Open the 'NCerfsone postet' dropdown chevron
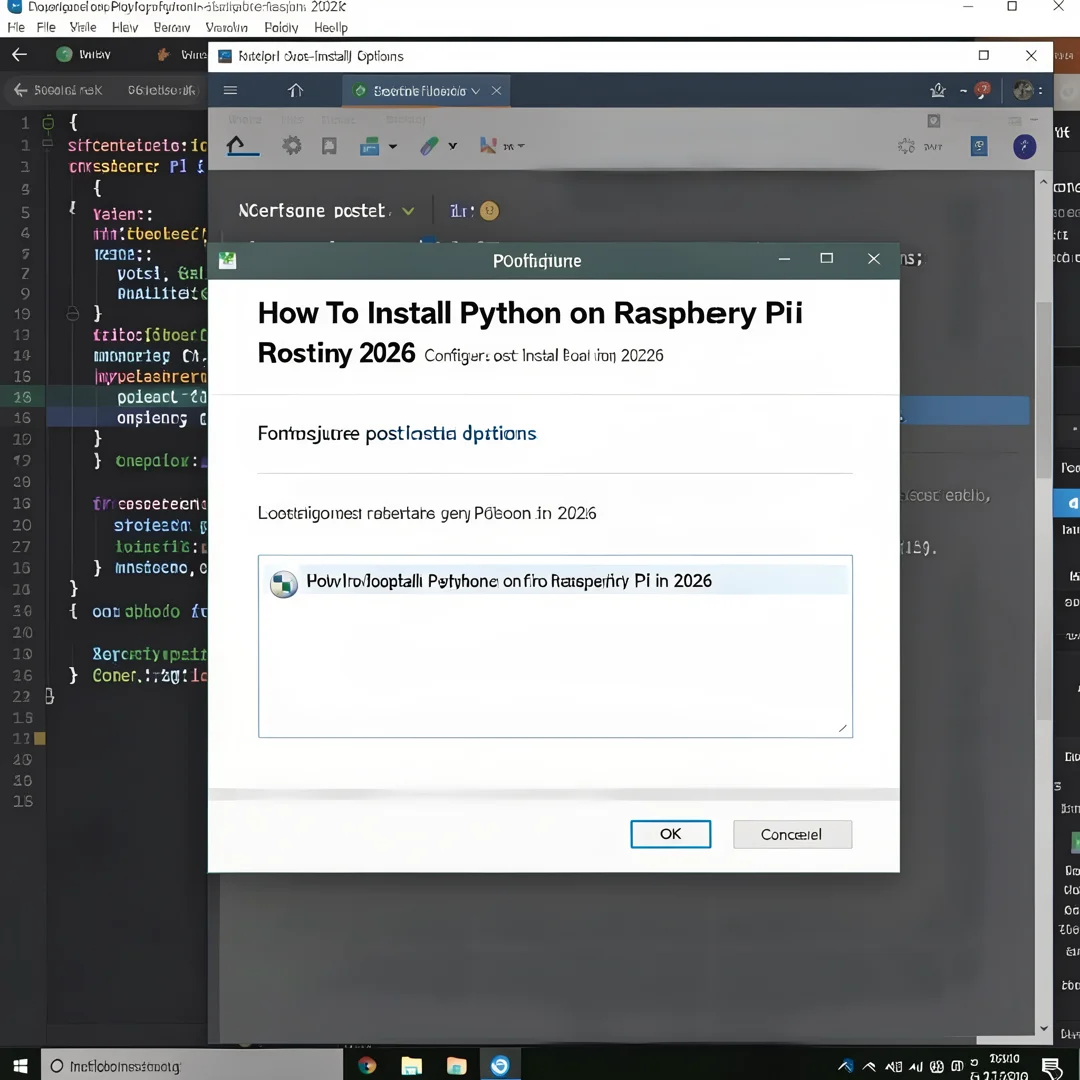This screenshot has width=1080, height=1080. click(408, 211)
